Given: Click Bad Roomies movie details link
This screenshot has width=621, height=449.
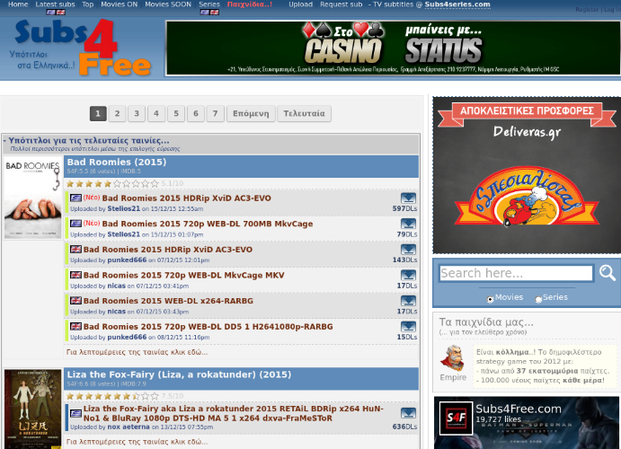Looking at the screenshot, I should [x=137, y=352].
